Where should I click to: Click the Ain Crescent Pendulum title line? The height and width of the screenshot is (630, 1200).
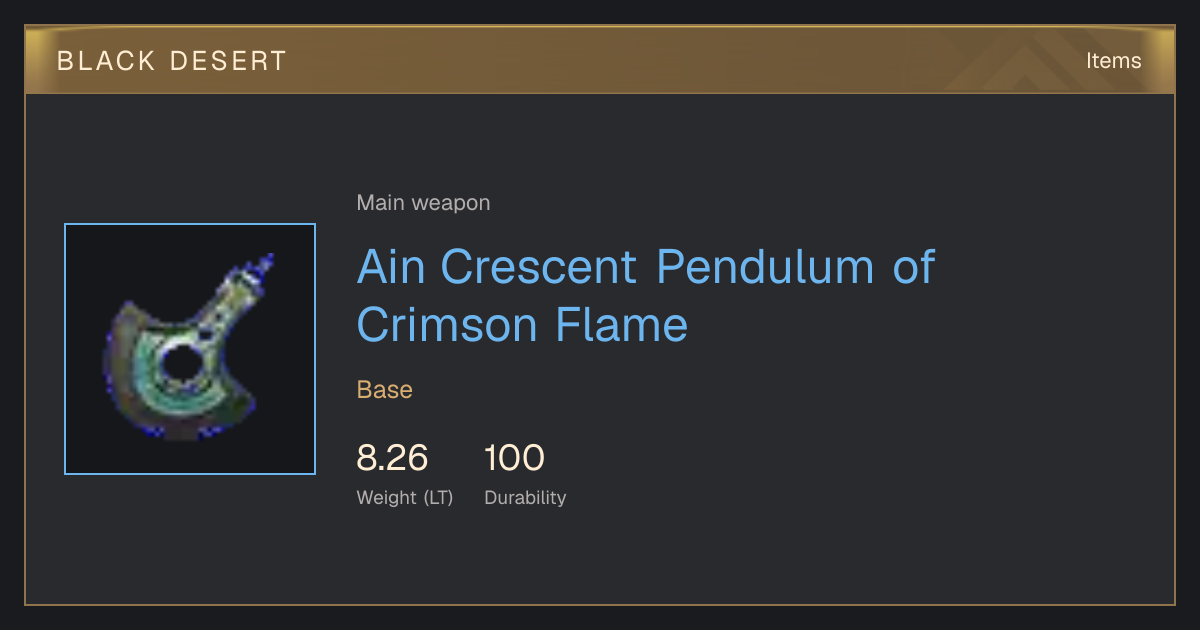tap(646, 267)
